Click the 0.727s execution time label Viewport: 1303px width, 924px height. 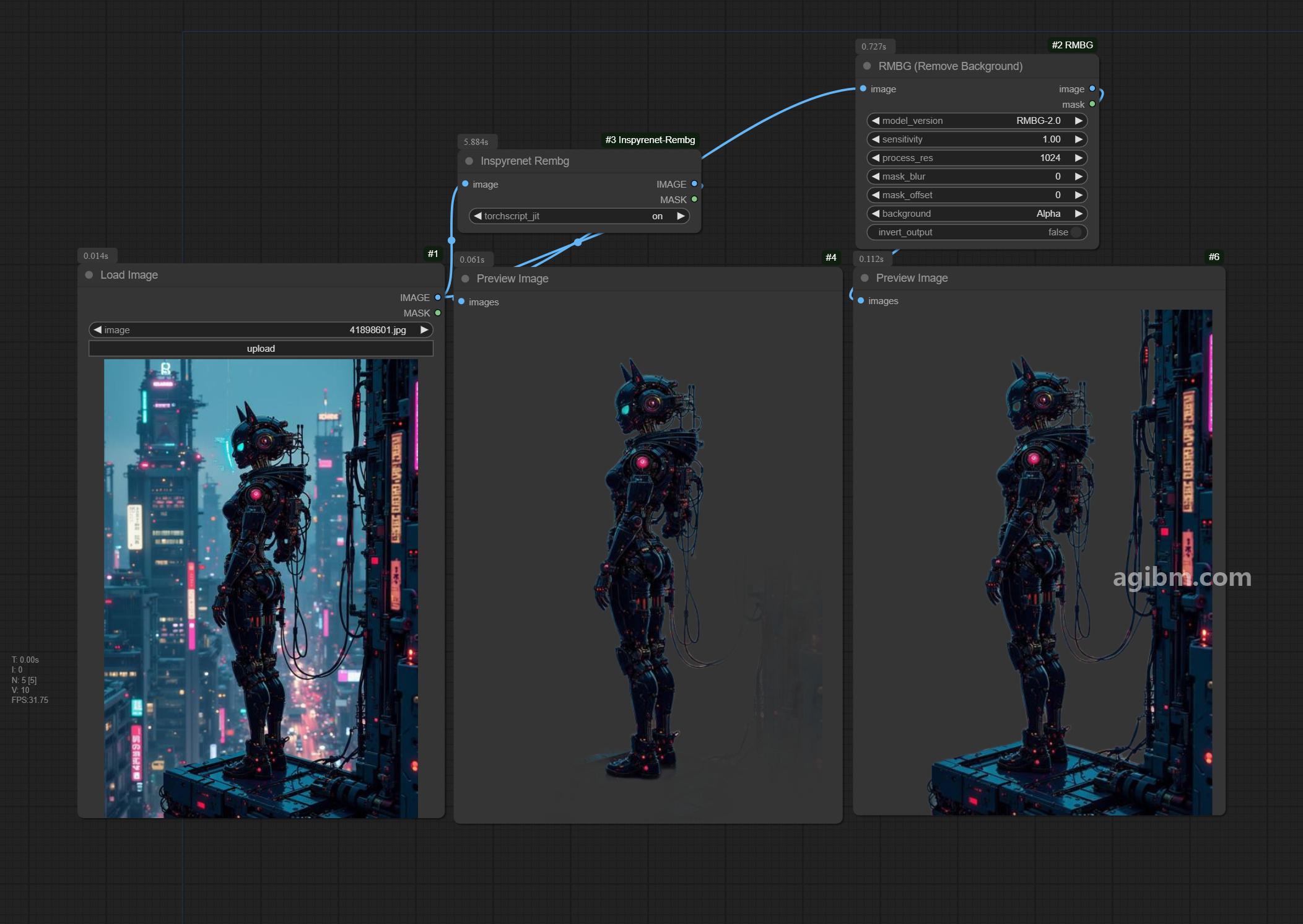874,47
